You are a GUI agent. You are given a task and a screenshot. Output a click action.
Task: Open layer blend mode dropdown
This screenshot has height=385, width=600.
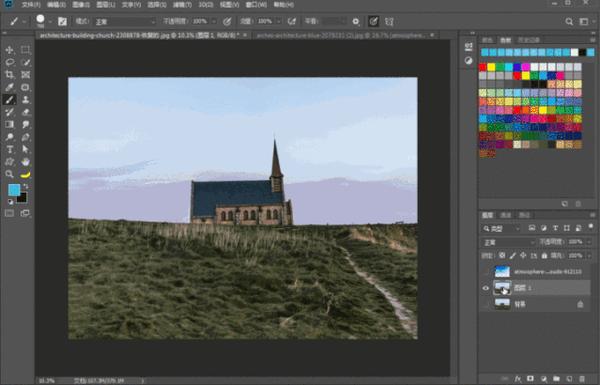point(508,242)
